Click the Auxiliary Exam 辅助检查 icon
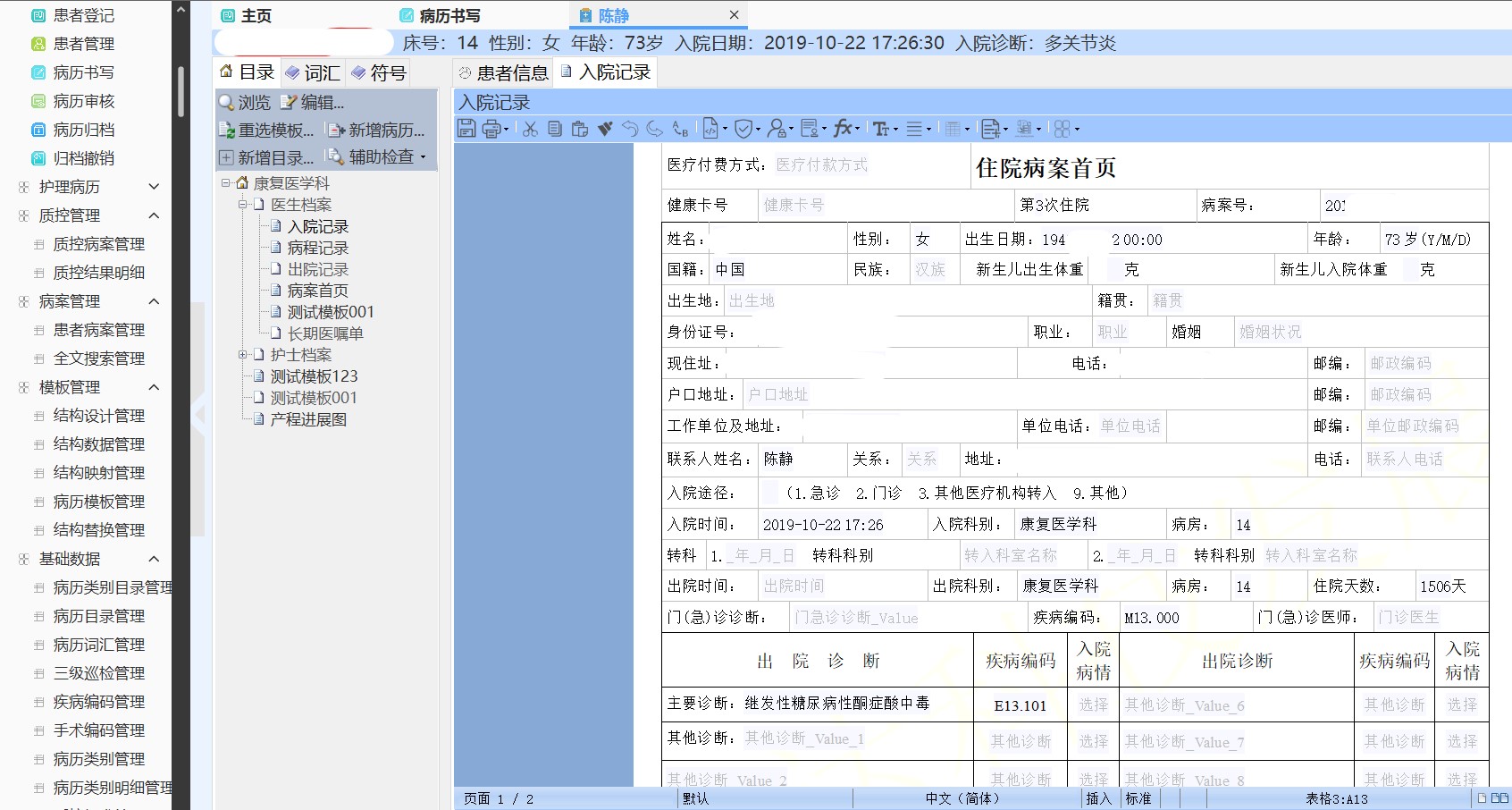The image size is (1512, 810). (335, 156)
